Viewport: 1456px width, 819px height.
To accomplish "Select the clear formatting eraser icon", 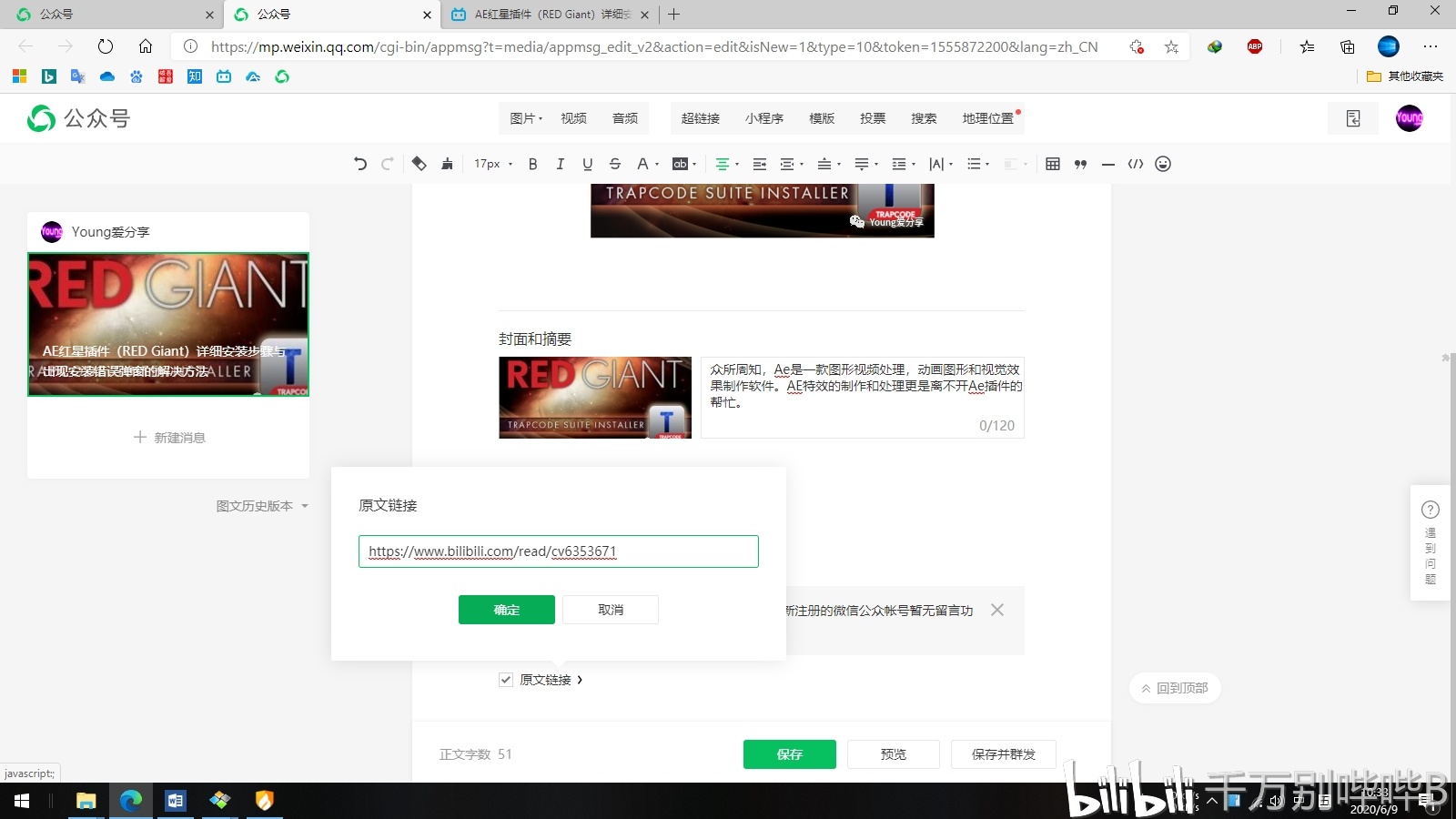I will click(419, 164).
